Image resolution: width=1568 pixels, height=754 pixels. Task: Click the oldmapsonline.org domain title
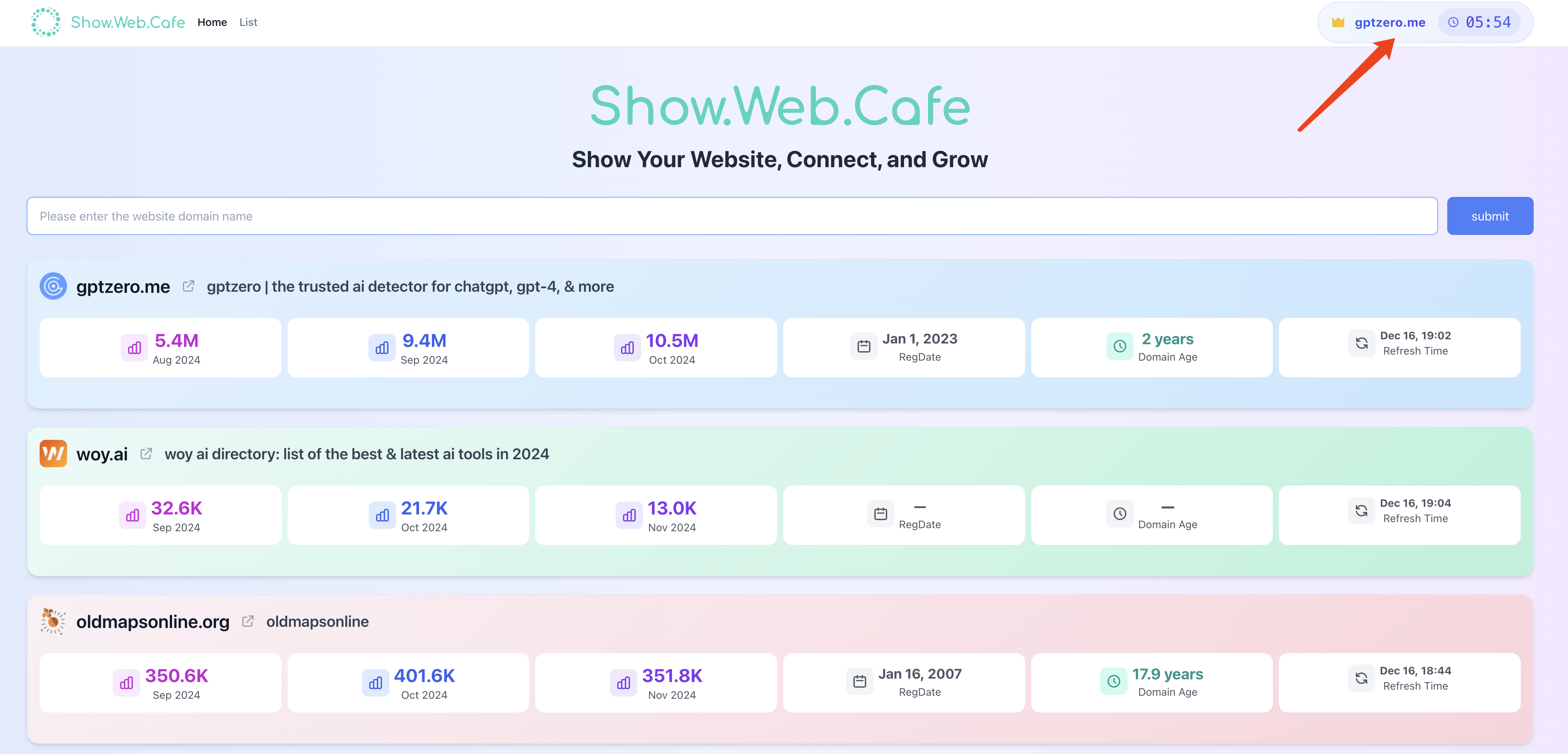(153, 621)
